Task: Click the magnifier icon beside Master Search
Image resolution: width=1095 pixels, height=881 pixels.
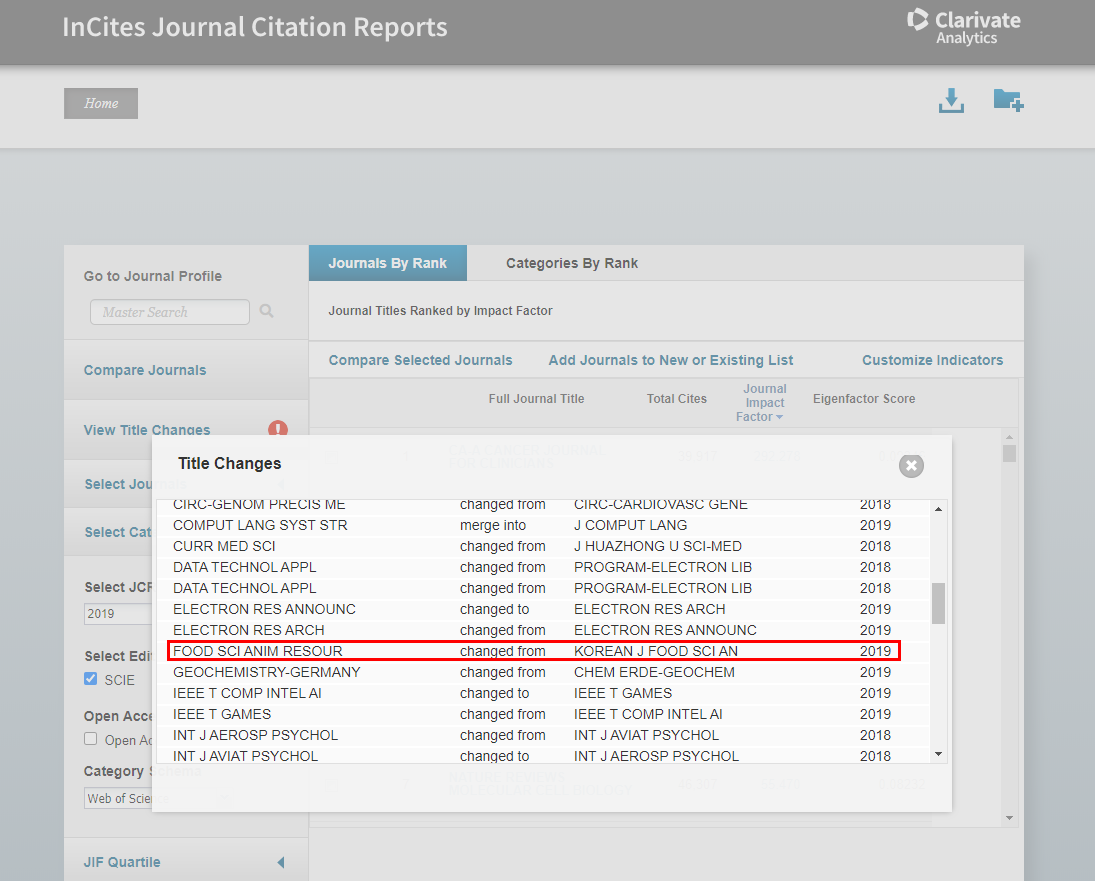Action: point(266,311)
